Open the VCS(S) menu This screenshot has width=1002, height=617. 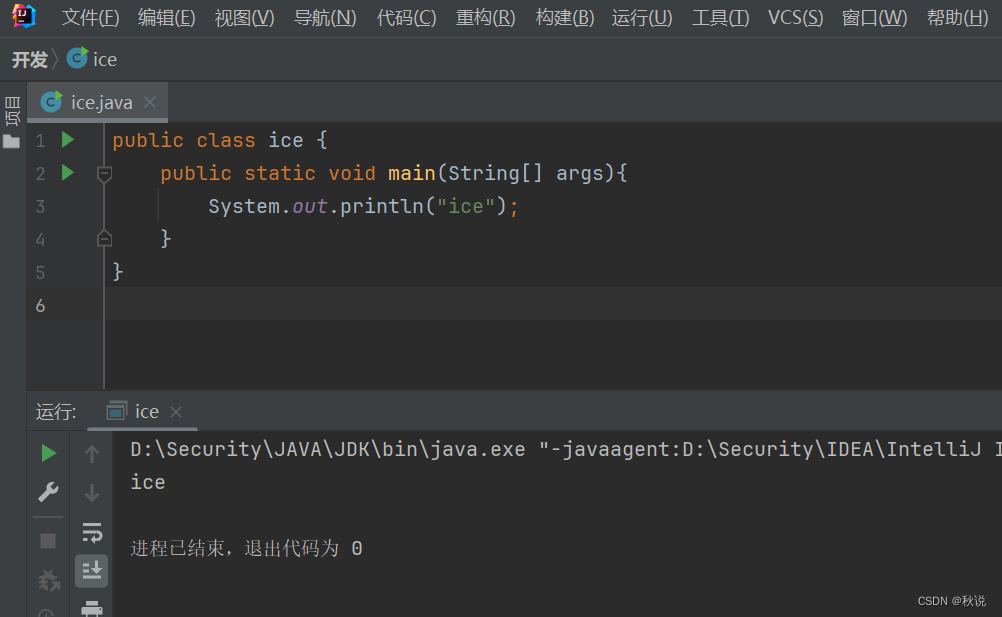(x=796, y=18)
